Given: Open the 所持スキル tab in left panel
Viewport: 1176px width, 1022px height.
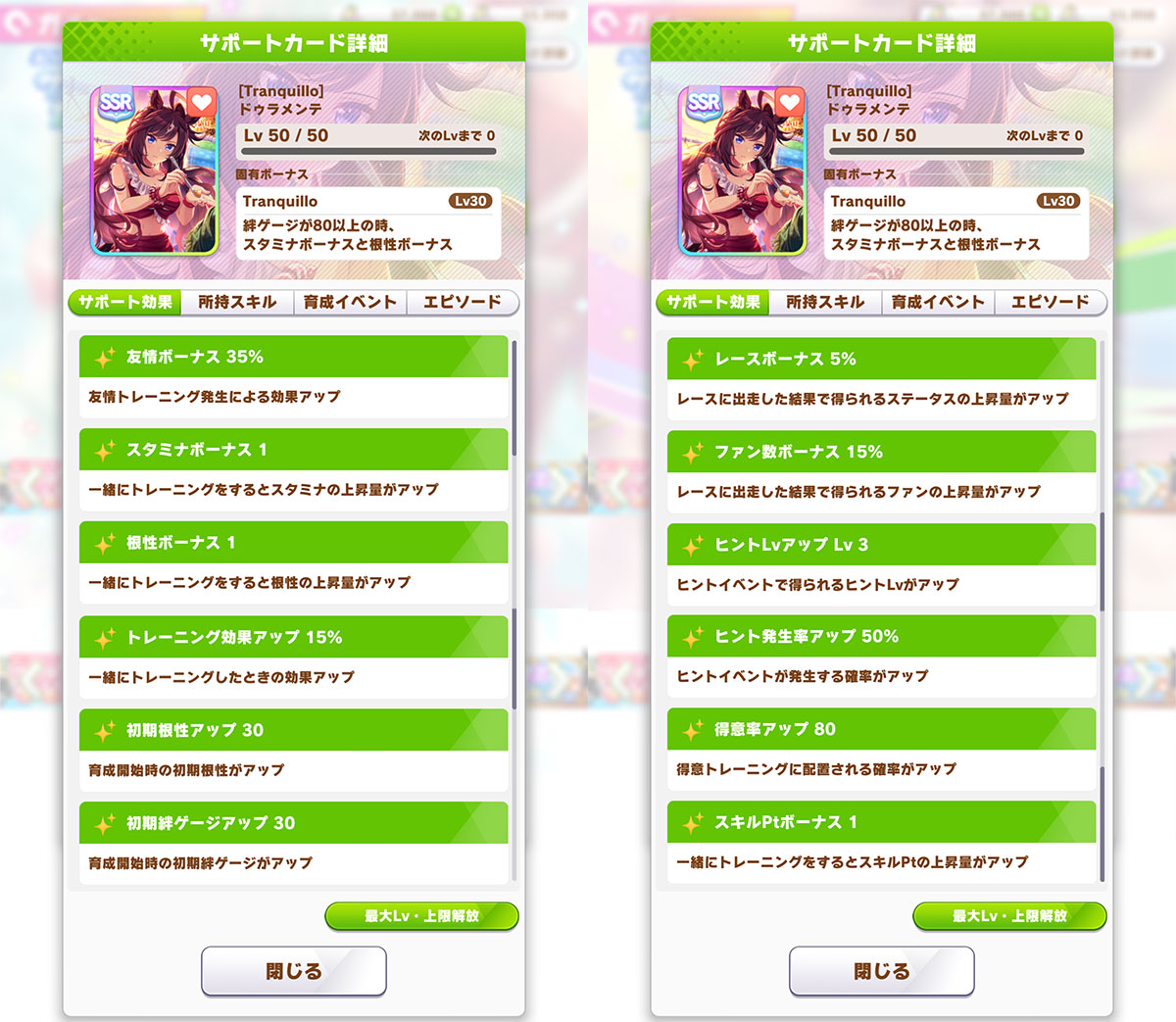Looking at the screenshot, I should point(237,302).
